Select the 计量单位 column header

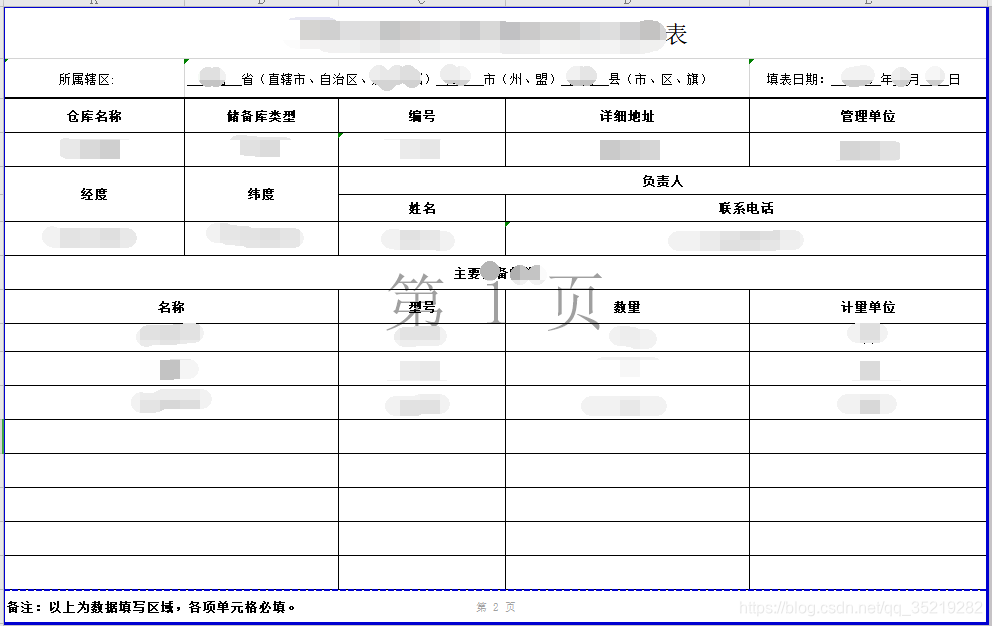(x=868, y=307)
